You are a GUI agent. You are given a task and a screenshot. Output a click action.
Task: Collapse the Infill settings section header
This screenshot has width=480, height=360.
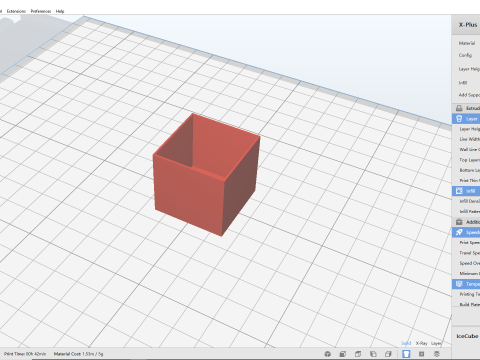tap(466, 191)
